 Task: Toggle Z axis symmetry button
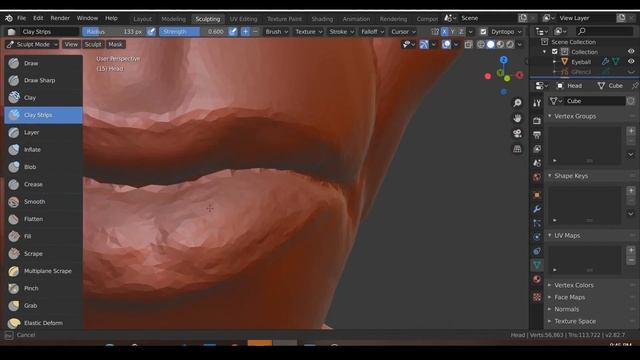[461, 31]
